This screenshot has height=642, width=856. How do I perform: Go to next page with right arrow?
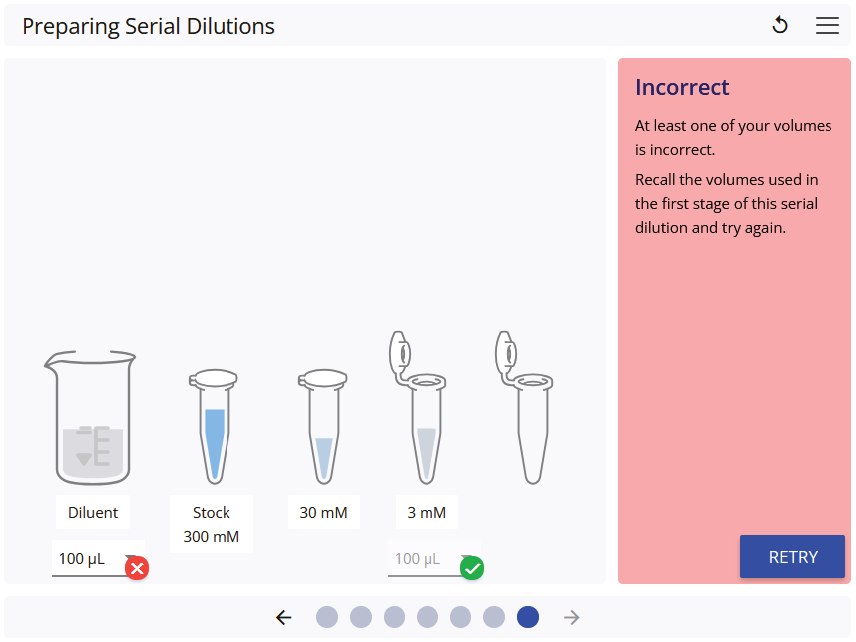tap(572, 617)
